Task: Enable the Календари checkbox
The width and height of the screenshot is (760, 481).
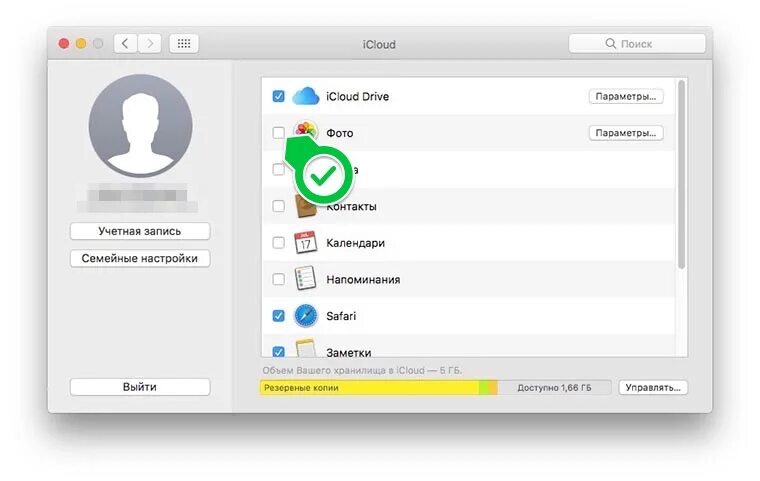Action: 278,242
